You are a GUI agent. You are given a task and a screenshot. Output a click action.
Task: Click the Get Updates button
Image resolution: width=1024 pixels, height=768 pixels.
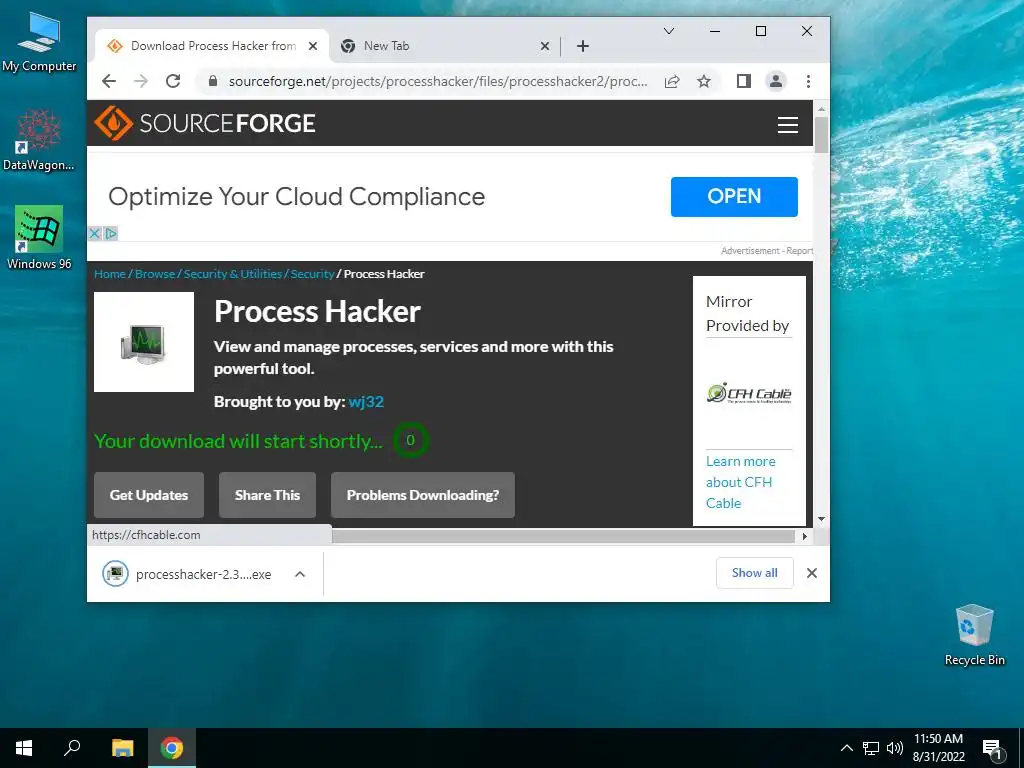[149, 495]
